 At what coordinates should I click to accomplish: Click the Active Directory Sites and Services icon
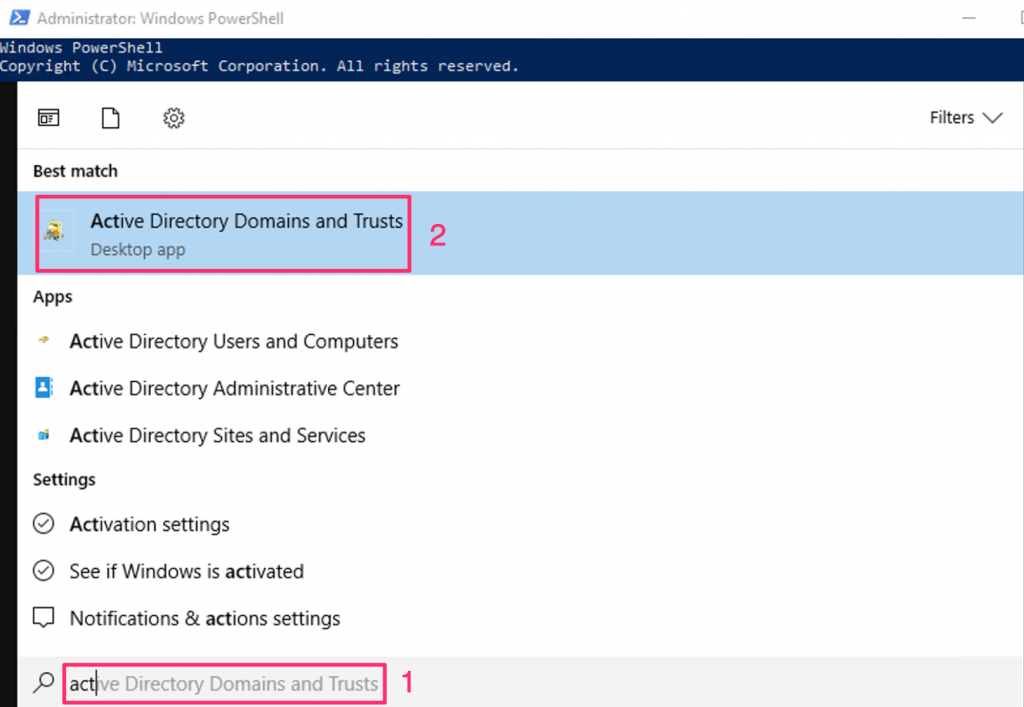click(44, 435)
